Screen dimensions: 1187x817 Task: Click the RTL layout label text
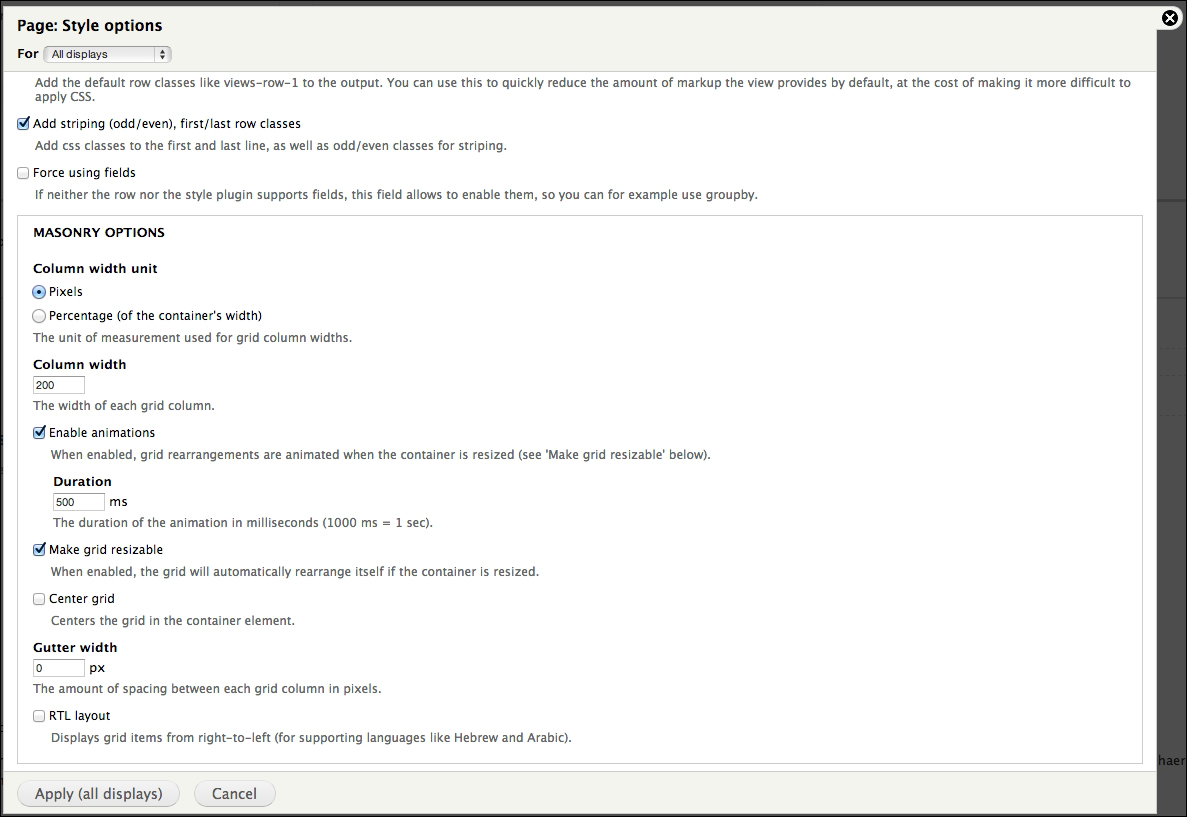pos(80,716)
